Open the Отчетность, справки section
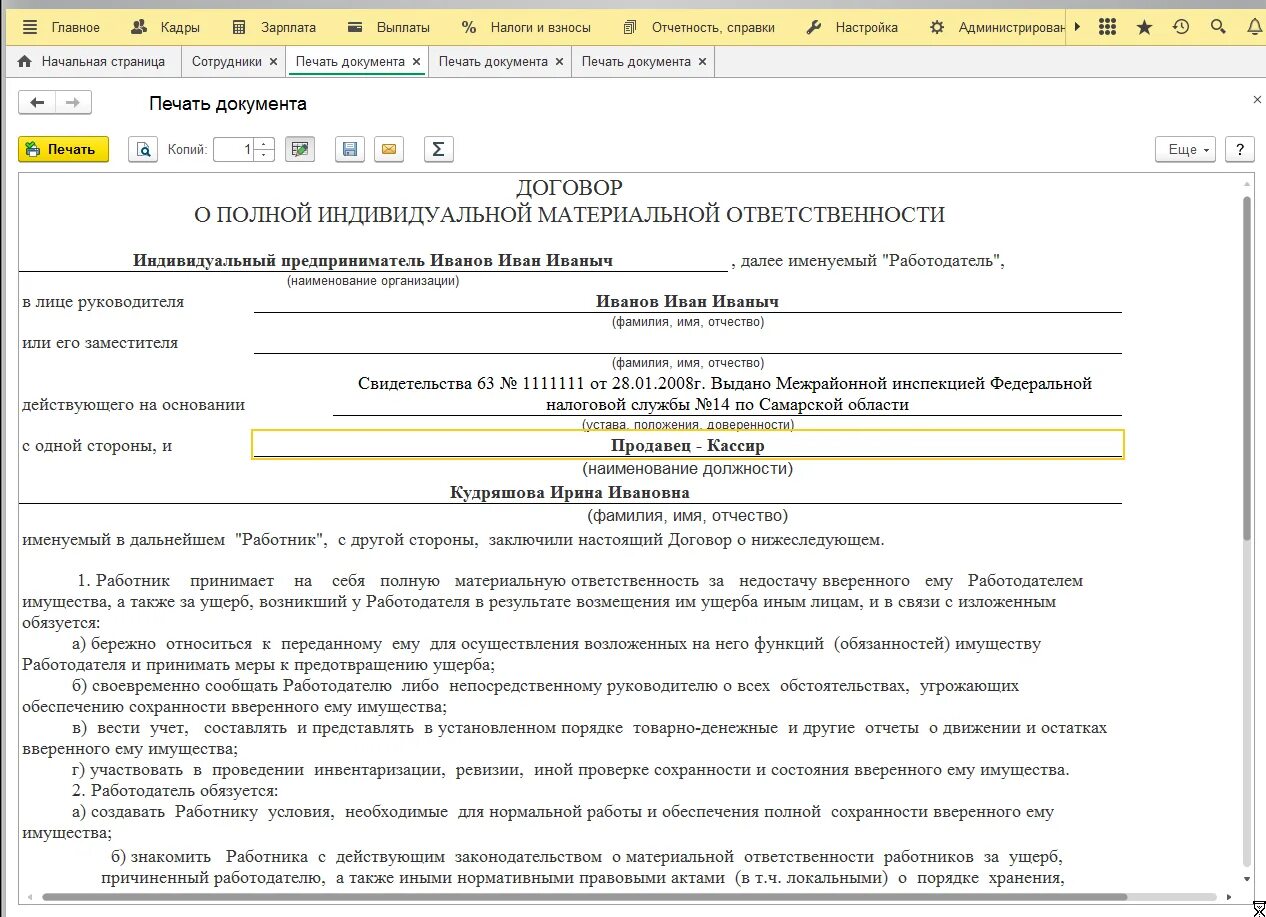 (698, 27)
